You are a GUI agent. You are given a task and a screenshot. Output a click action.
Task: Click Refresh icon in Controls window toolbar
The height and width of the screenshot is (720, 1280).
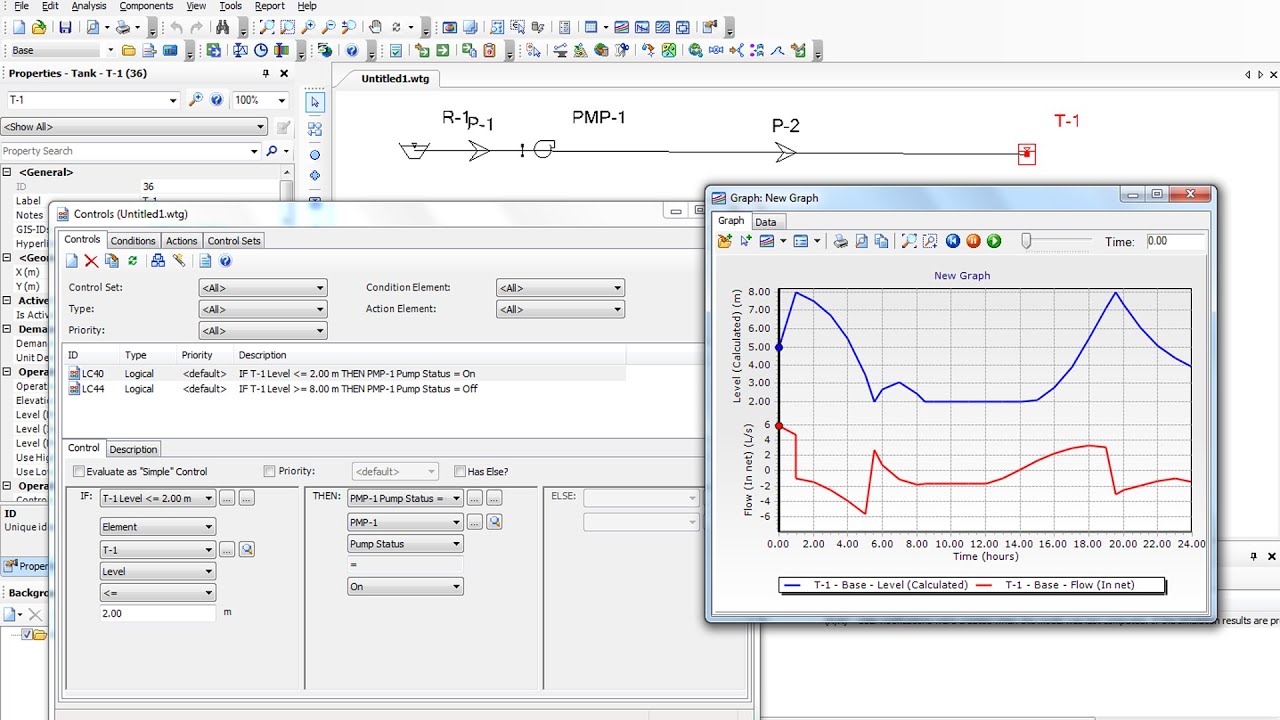(132, 261)
